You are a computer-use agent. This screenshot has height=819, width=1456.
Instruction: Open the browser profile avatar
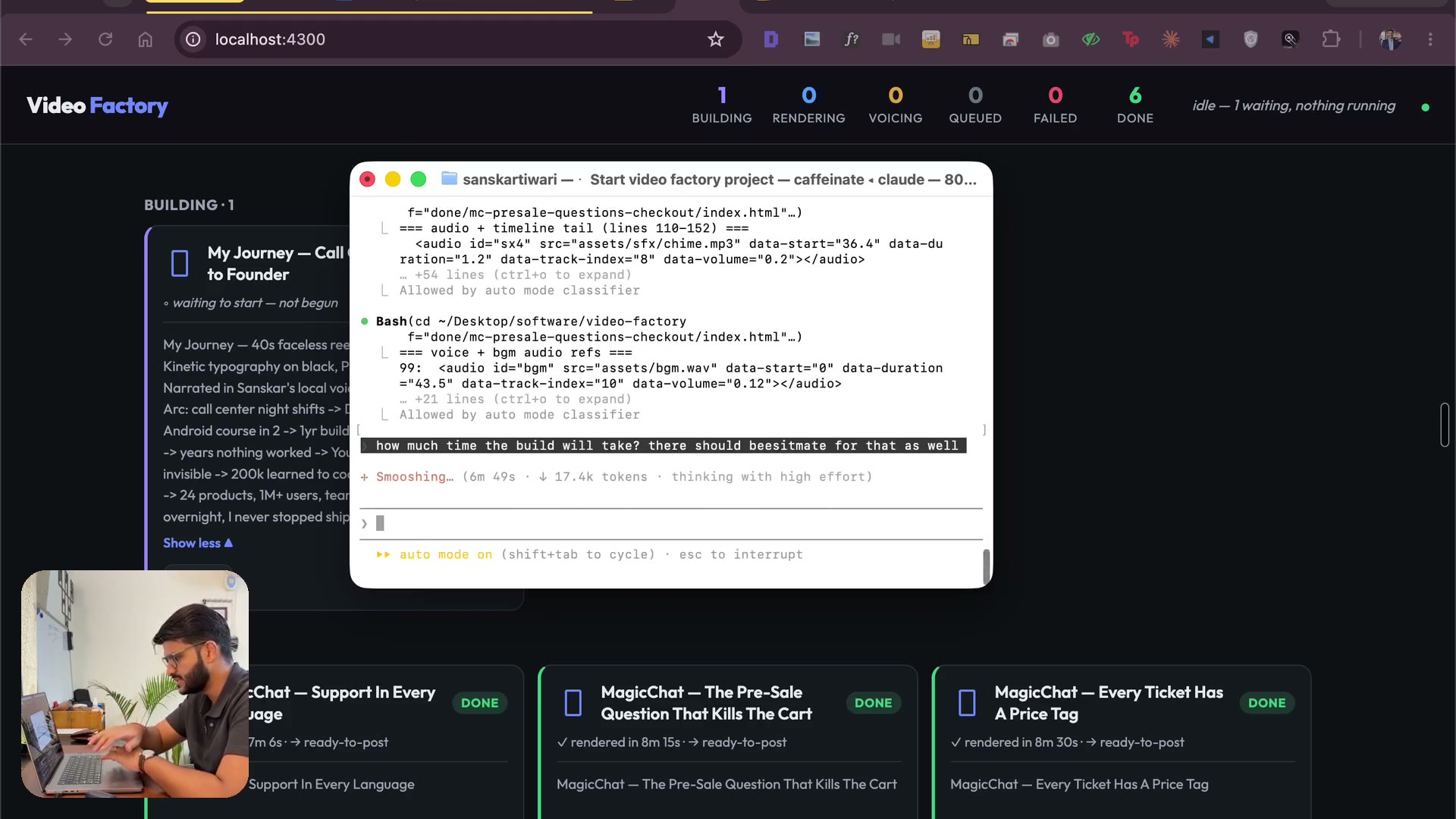point(1390,39)
